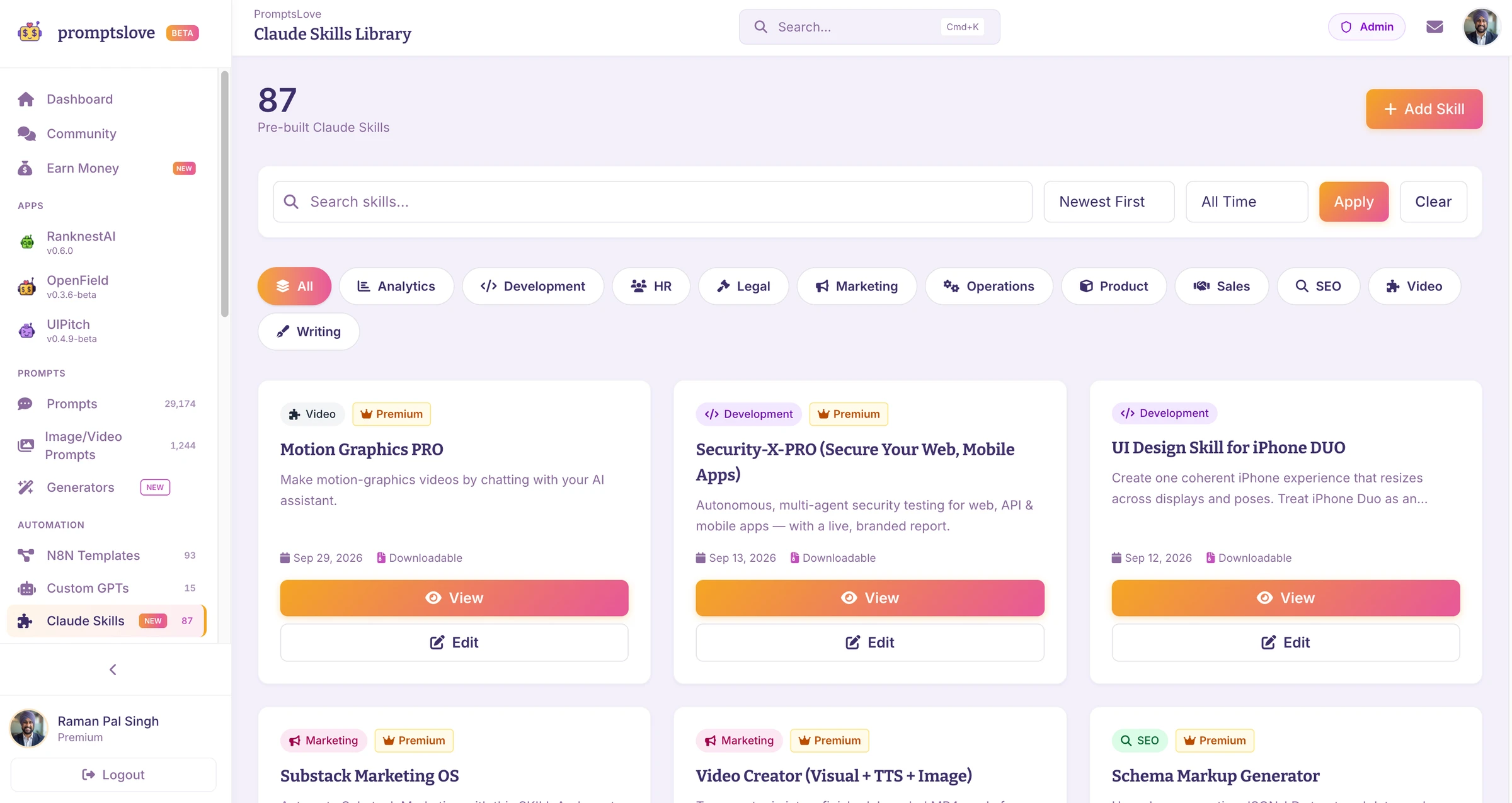Screen dimensions: 1512x803
Task: Open the All Time period dropdown
Action: click(x=1247, y=202)
